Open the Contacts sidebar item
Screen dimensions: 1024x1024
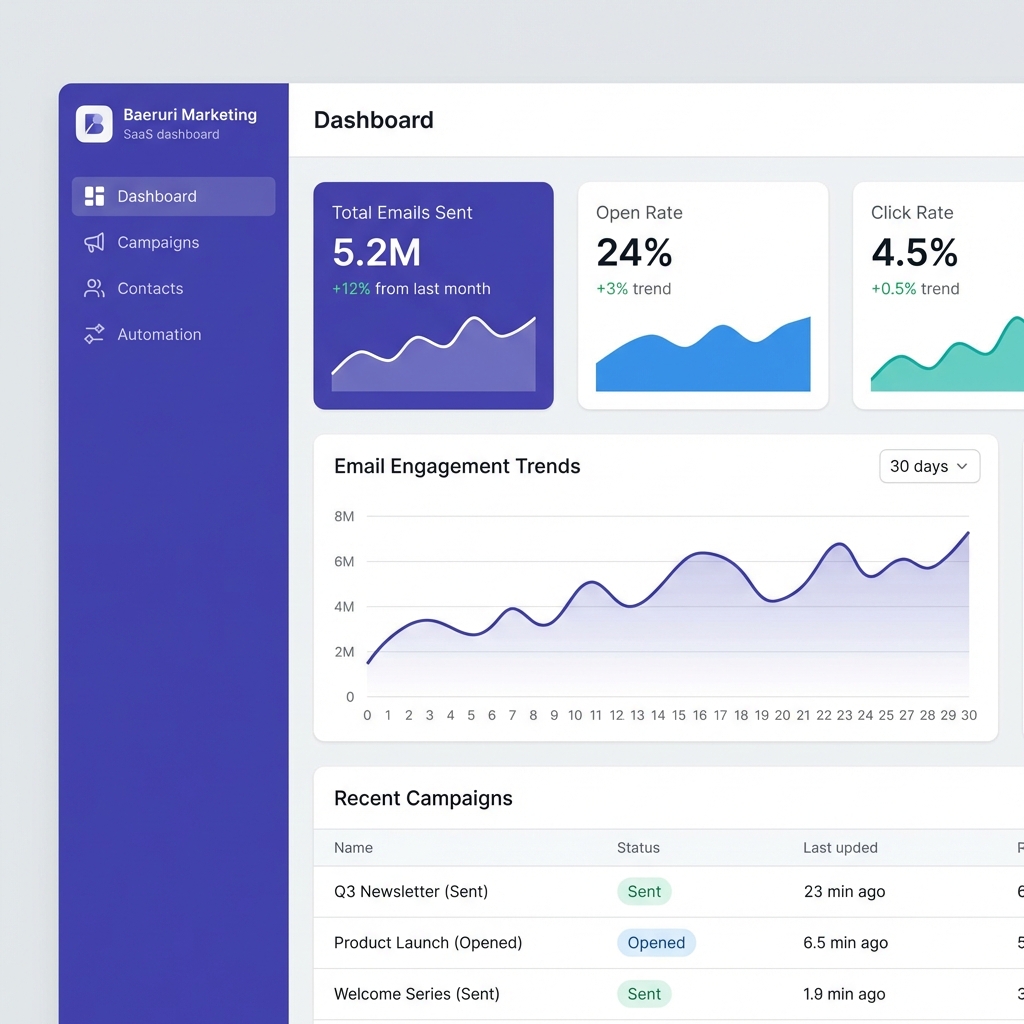pos(150,288)
